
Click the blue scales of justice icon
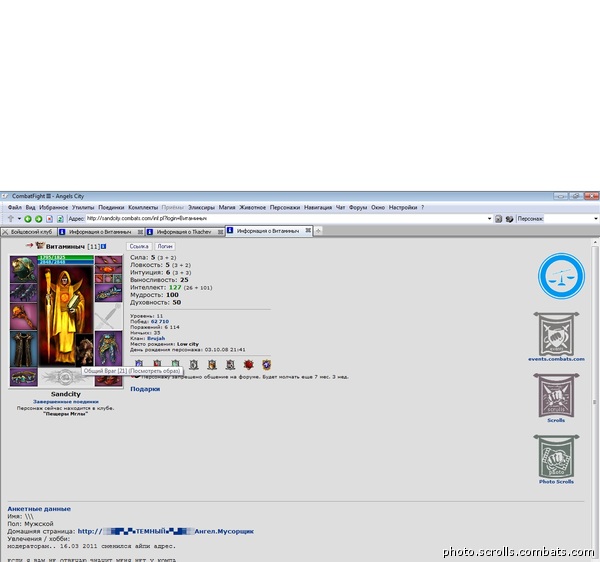(561, 276)
